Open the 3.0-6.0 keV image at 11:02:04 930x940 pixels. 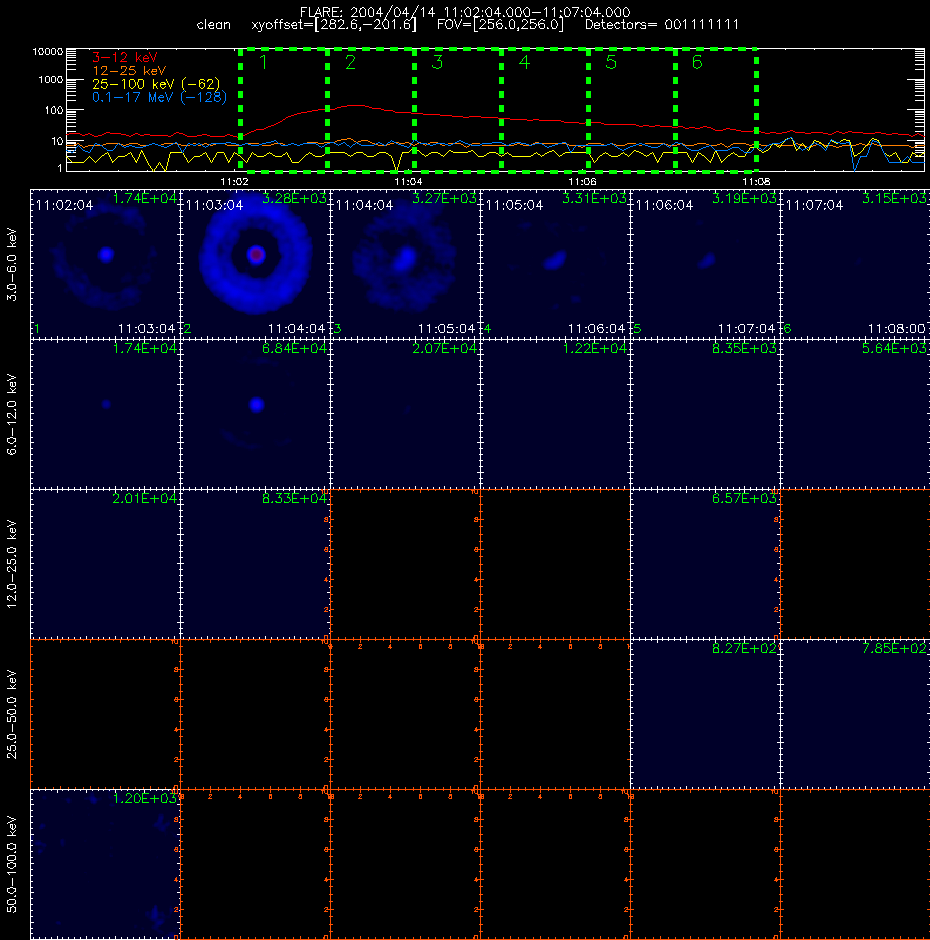coord(106,264)
